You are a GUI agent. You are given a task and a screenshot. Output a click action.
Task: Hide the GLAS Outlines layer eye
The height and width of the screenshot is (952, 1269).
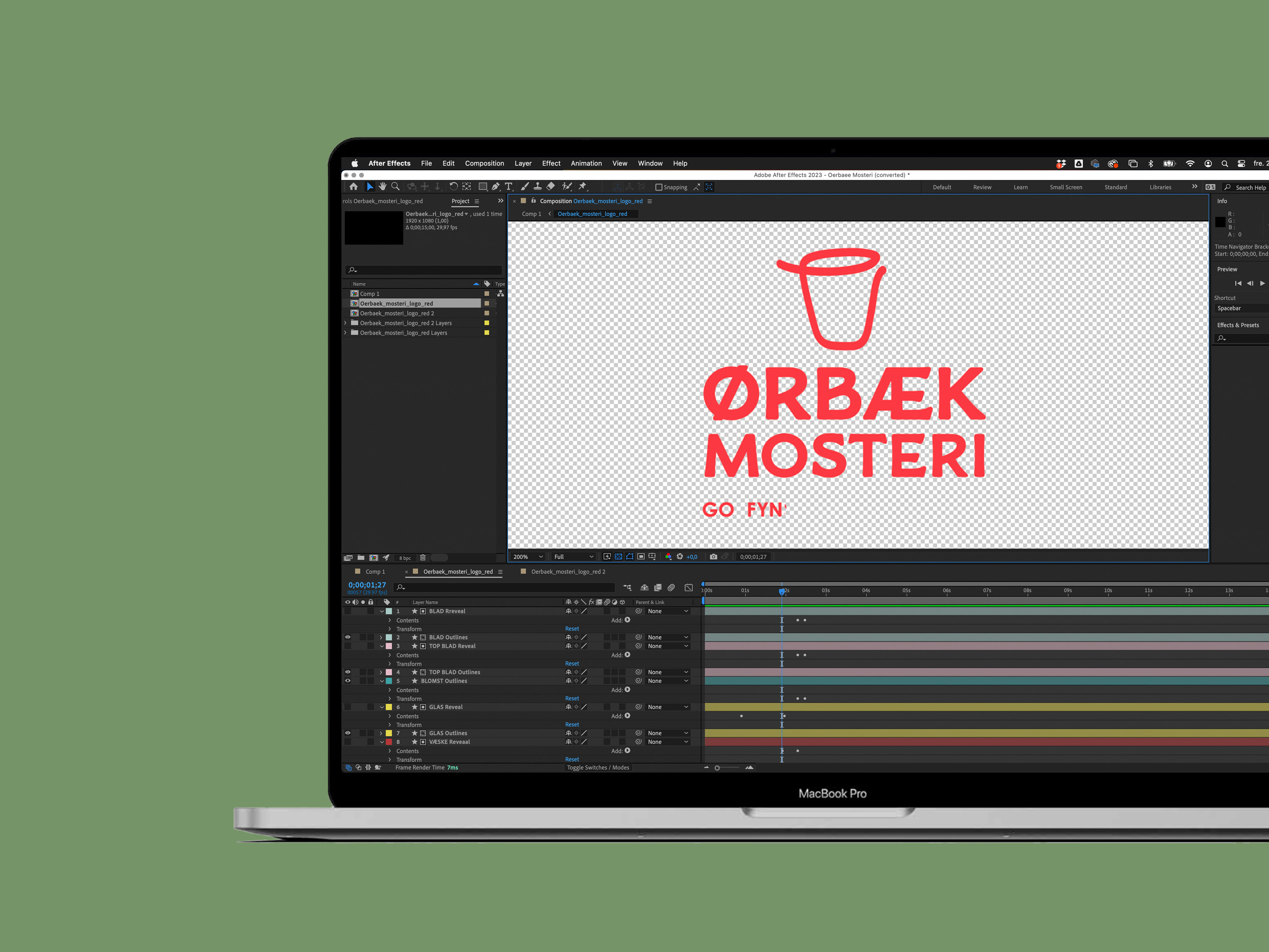348,733
